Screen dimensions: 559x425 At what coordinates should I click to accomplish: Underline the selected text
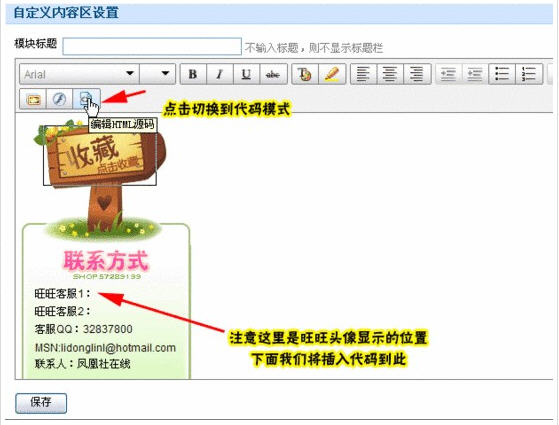tap(246, 74)
